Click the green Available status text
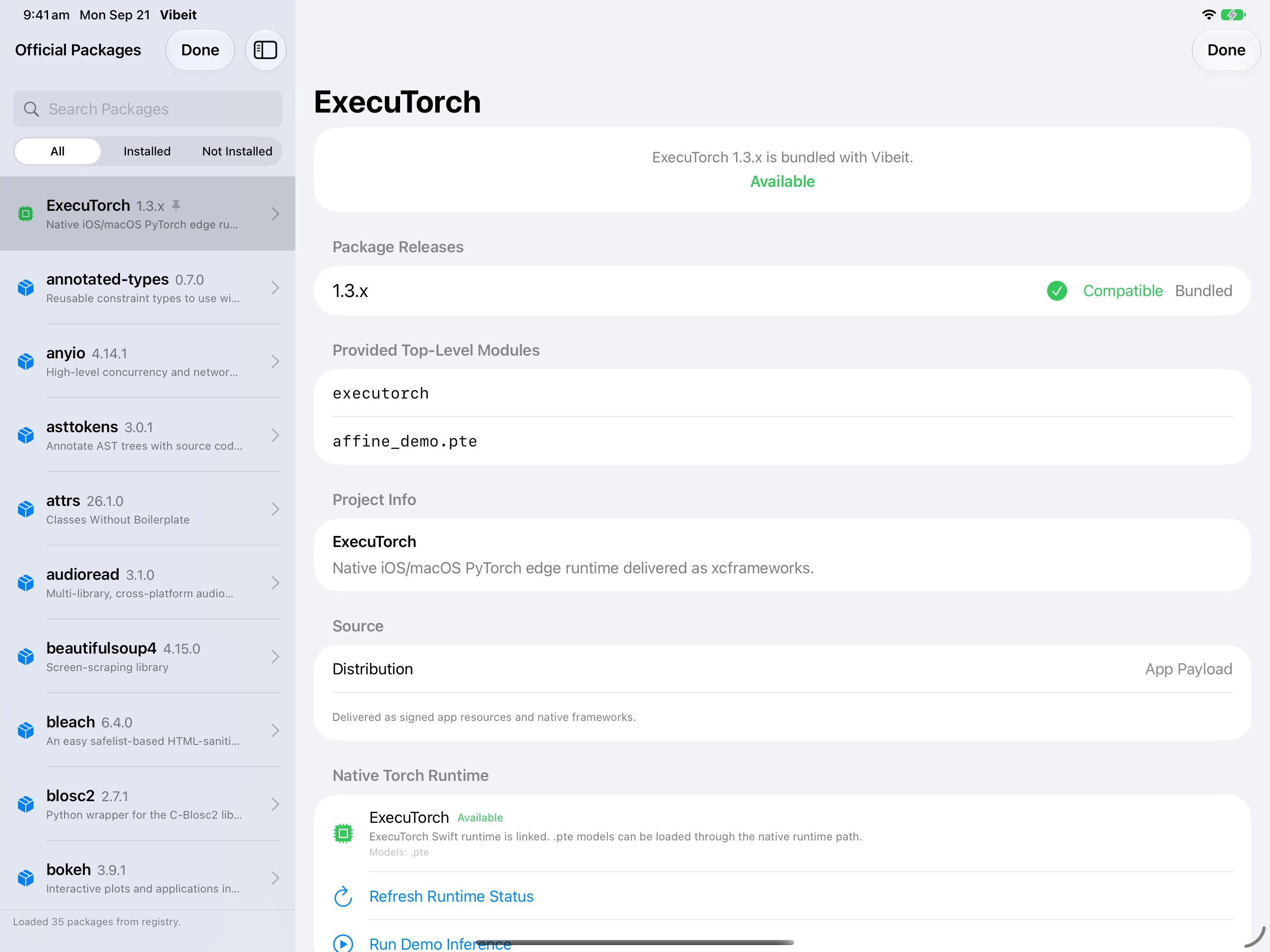 782,181
